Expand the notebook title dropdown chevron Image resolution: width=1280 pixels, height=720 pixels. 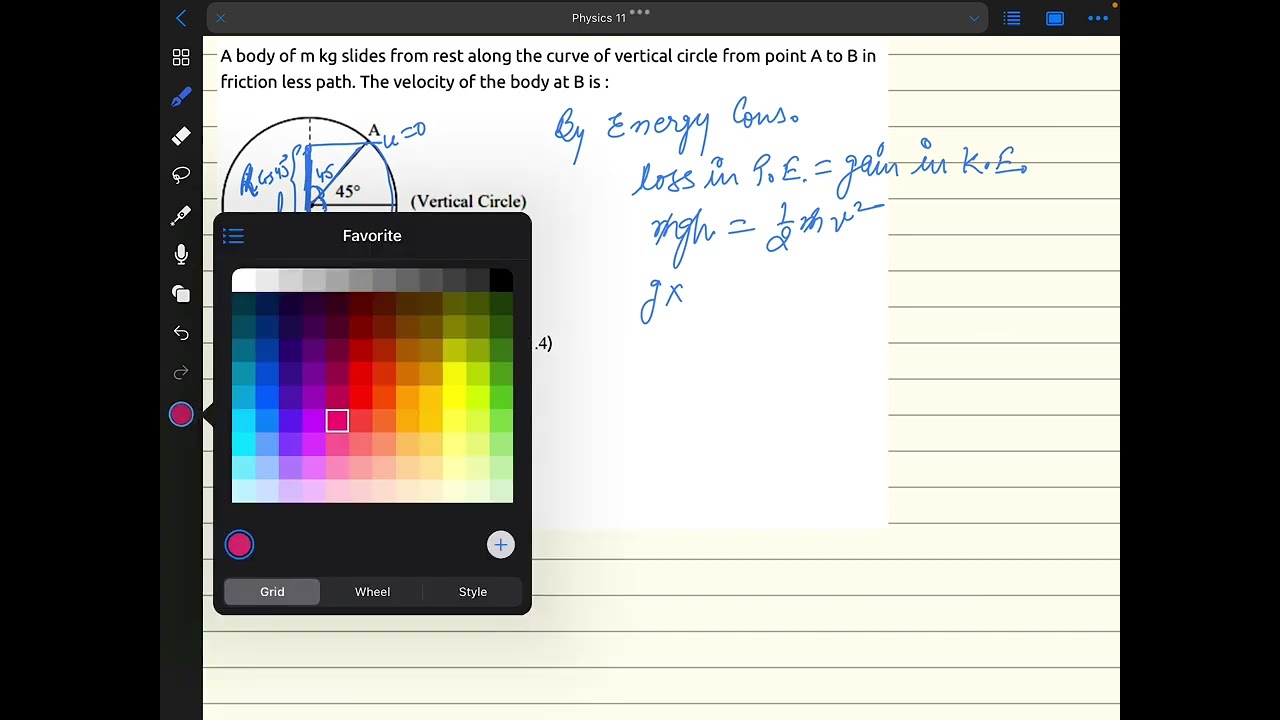point(974,18)
